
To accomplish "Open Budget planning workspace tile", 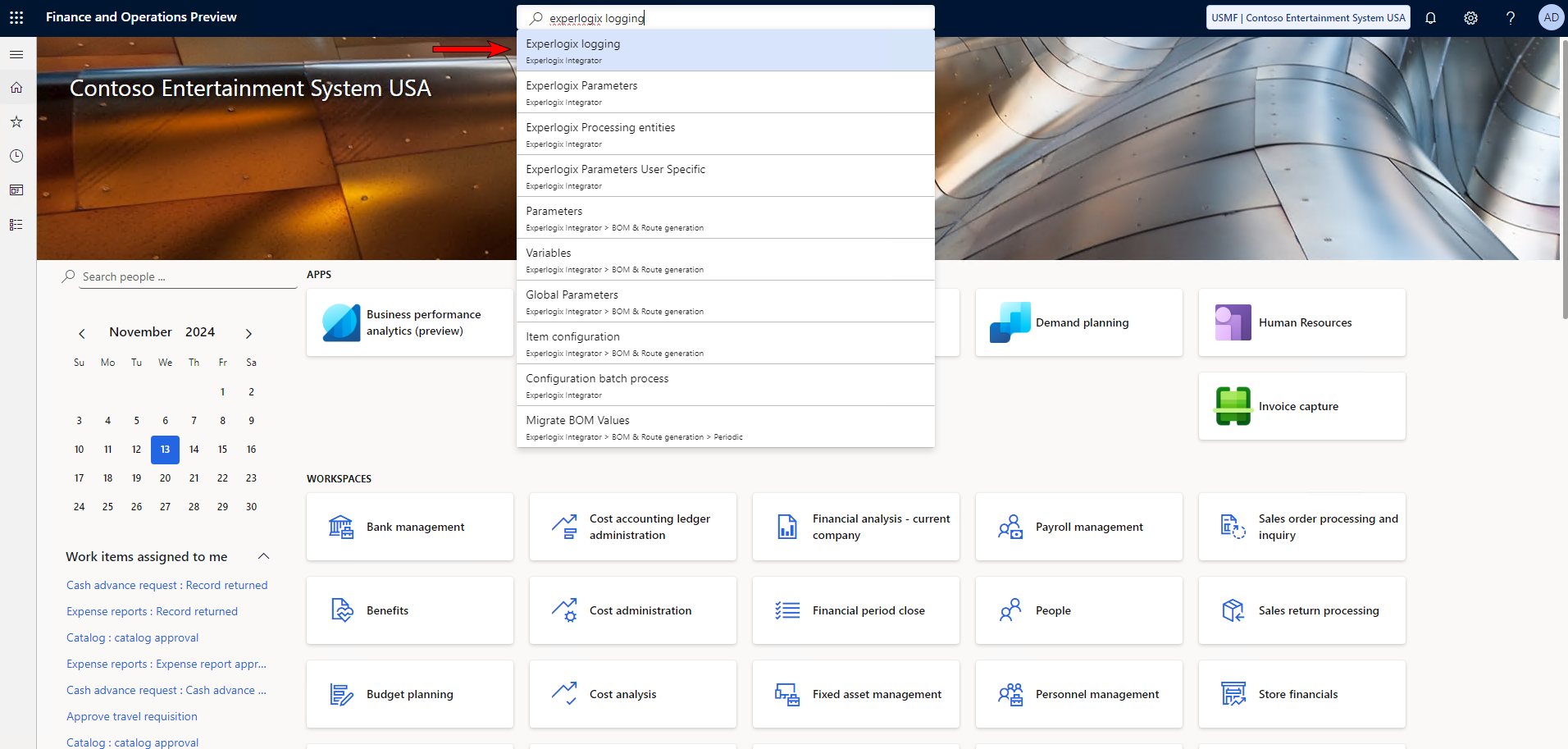I will (x=410, y=694).
